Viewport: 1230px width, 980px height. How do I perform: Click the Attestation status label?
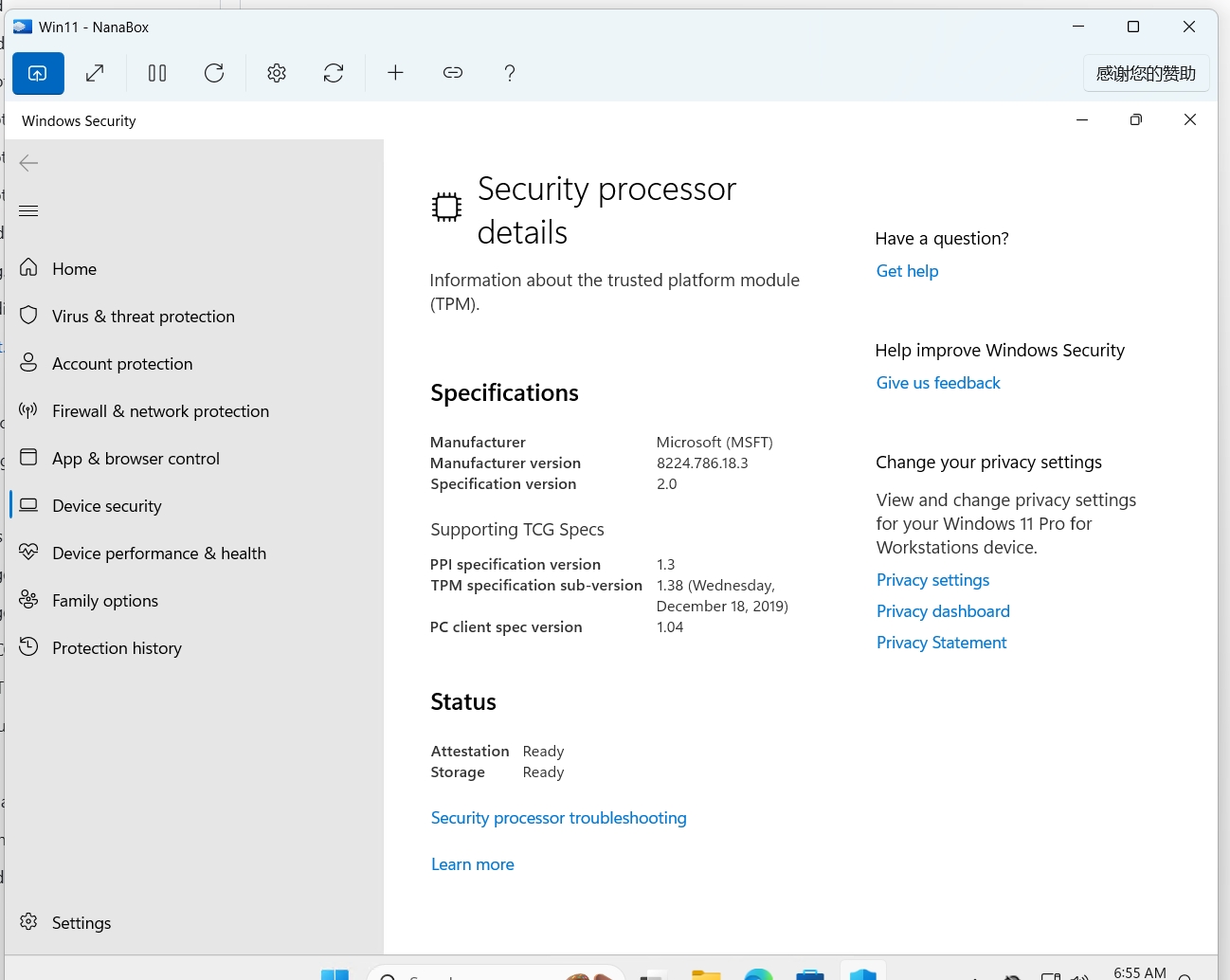[x=470, y=752]
